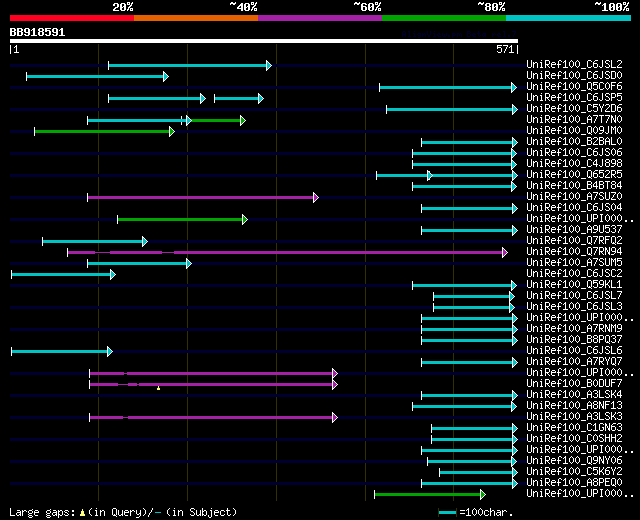
Task: Open the UniRef100_C6JSL2 hit label
Action: pyautogui.click(x=574, y=64)
